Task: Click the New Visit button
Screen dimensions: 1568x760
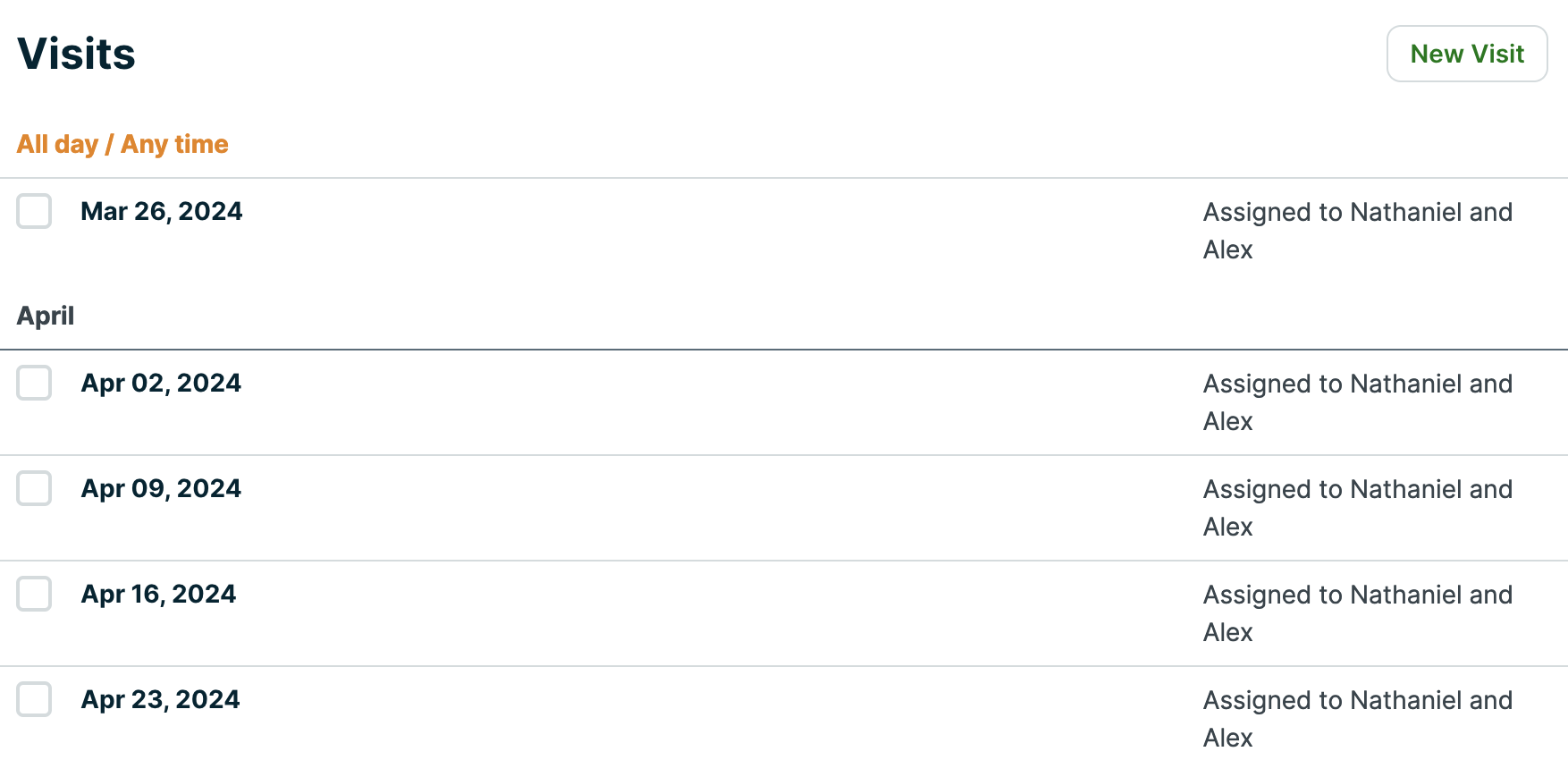Action: (x=1466, y=54)
